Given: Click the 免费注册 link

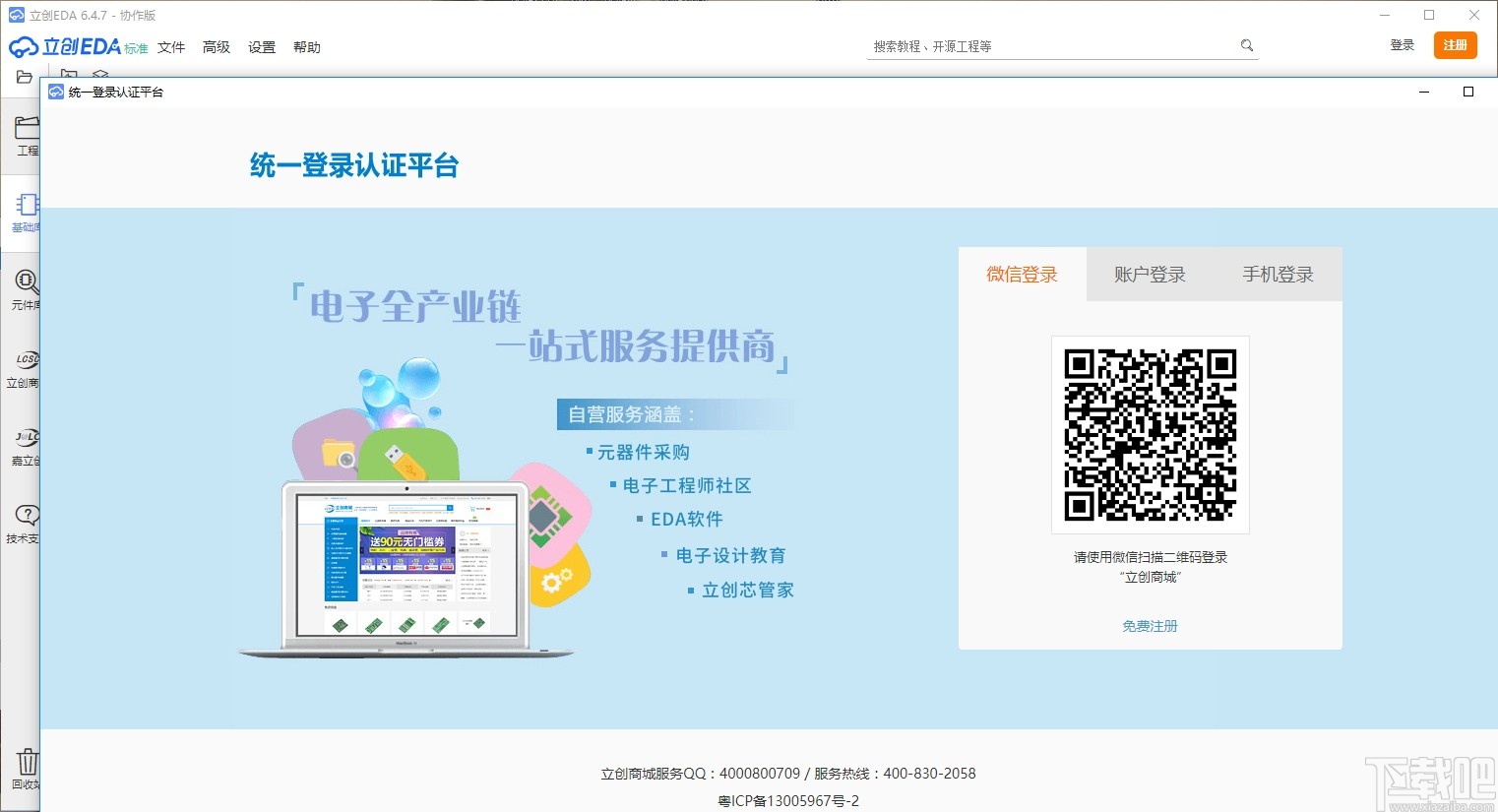Looking at the screenshot, I should [1151, 626].
